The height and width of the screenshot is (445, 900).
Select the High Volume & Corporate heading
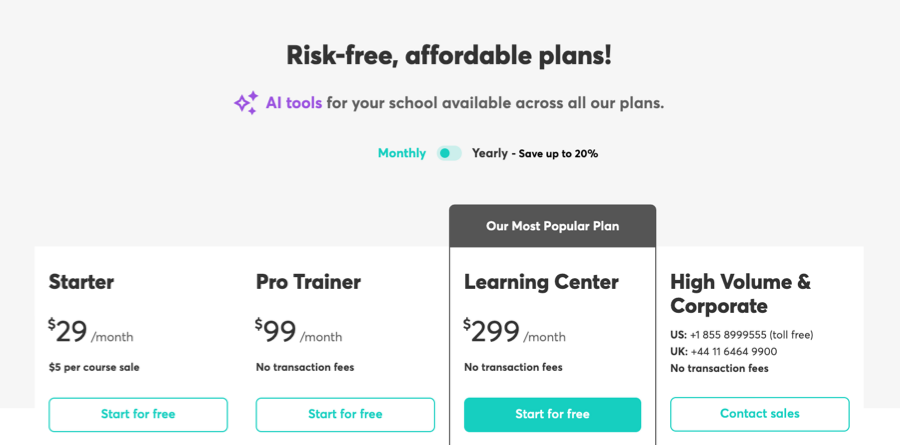tap(740, 293)
